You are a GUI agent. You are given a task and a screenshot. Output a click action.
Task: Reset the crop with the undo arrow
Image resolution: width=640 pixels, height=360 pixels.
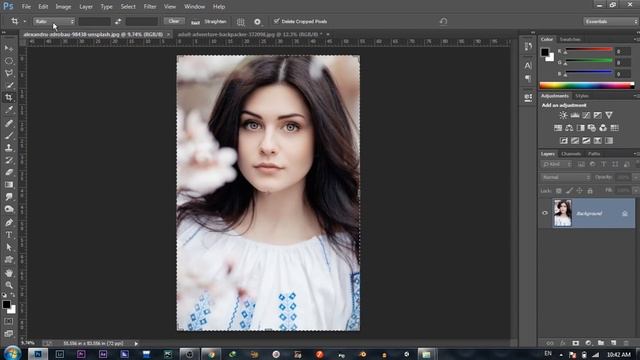444,21
